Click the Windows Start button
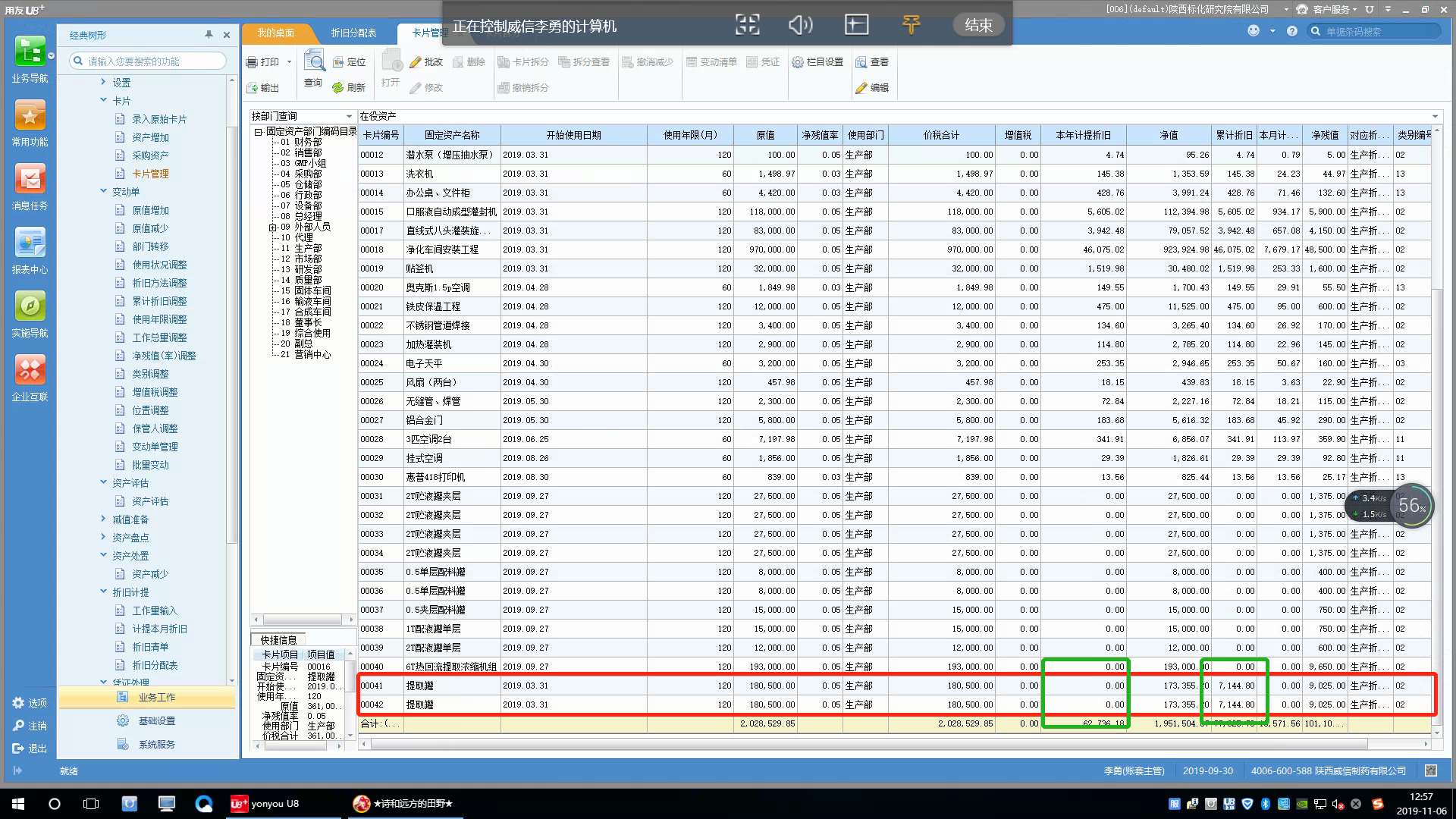The image size is (1456, 819). [18, 804]
